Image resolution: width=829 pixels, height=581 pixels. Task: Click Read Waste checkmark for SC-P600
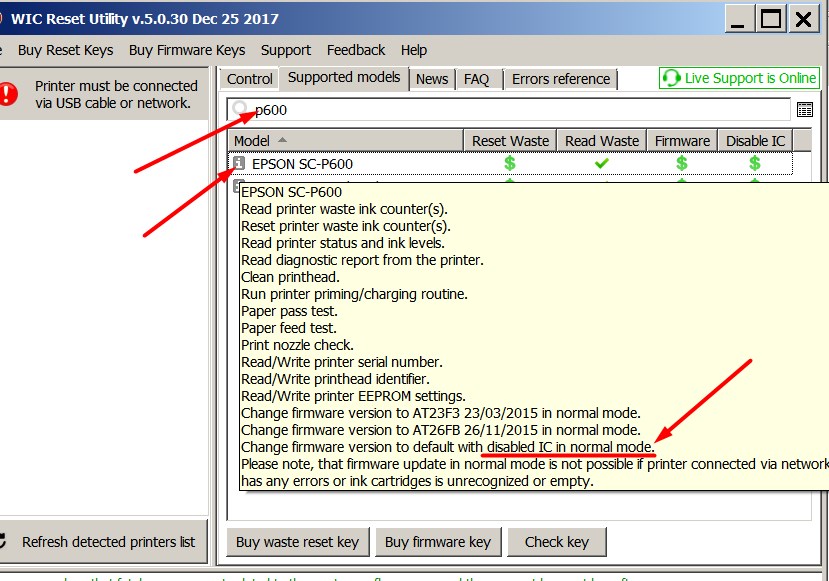coord(601,163)
